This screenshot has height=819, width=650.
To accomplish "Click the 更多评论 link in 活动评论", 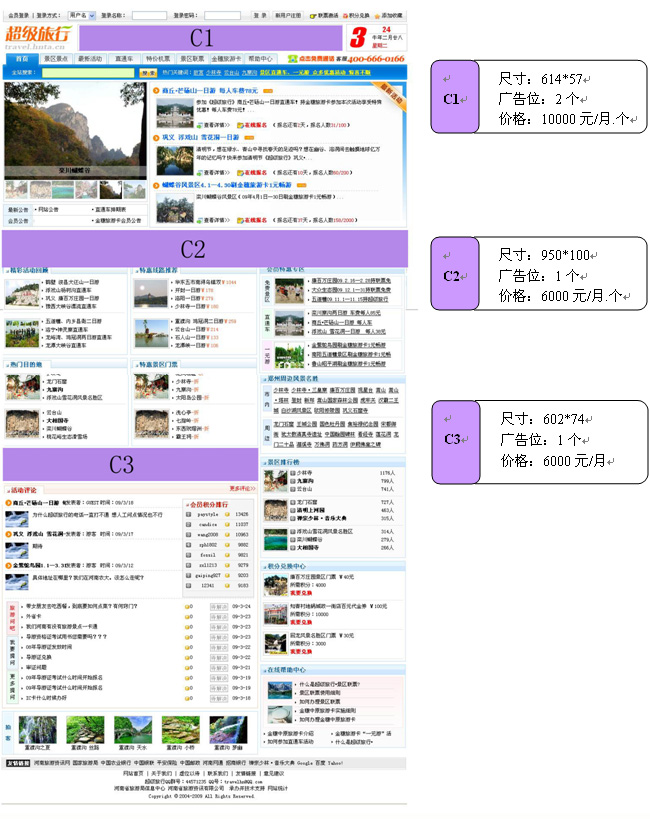I will (242, 489).
